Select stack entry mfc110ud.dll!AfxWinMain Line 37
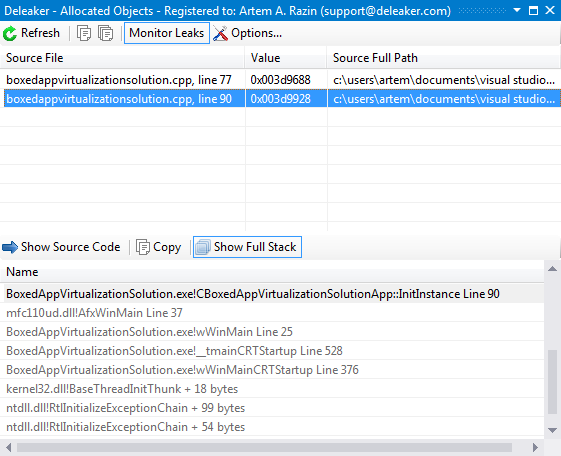The image size is (561, 456). click(272, 313)
